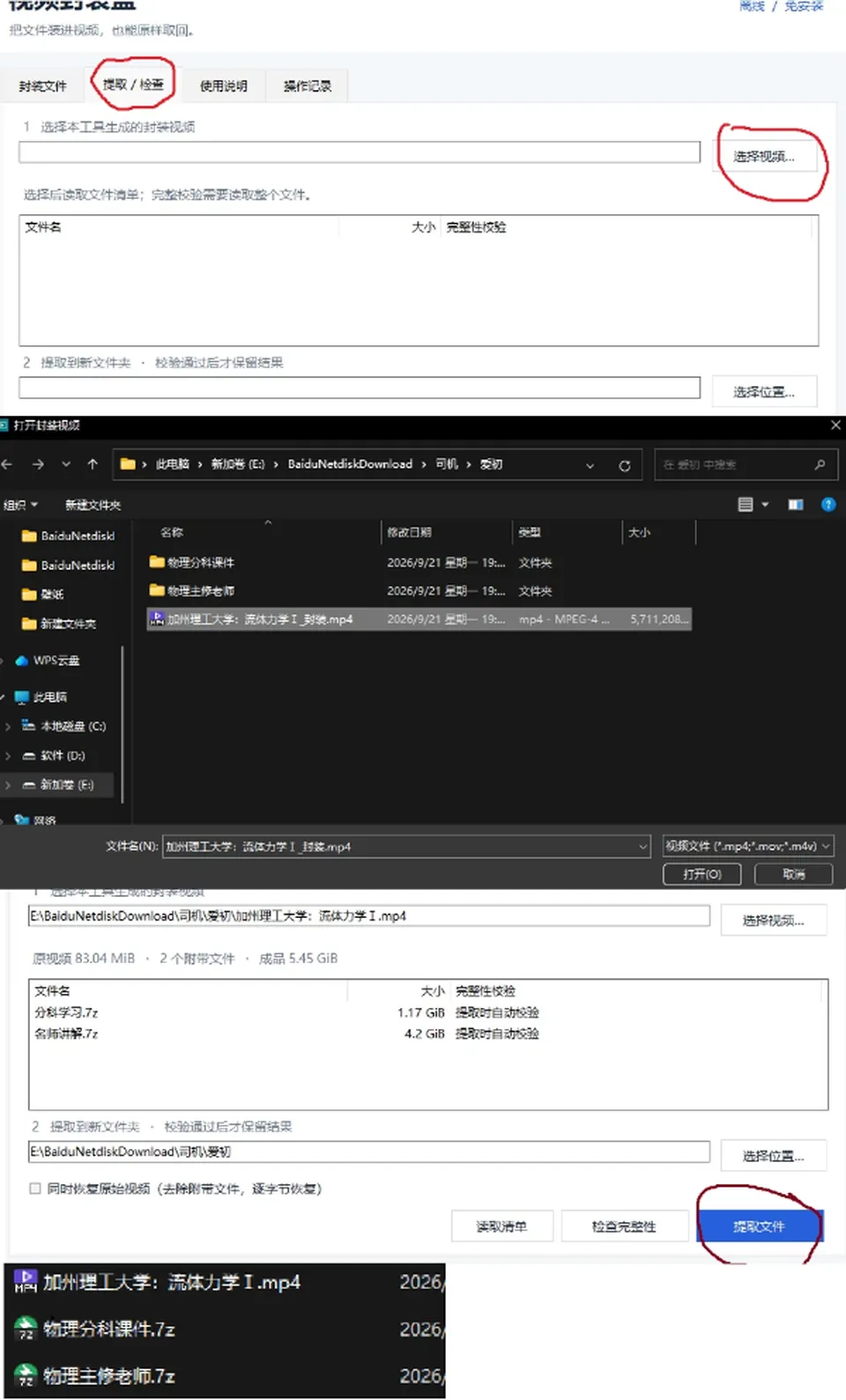Toggle the preview pane icon
This screenshot has height=1400, width=846.
coord(795,504)
